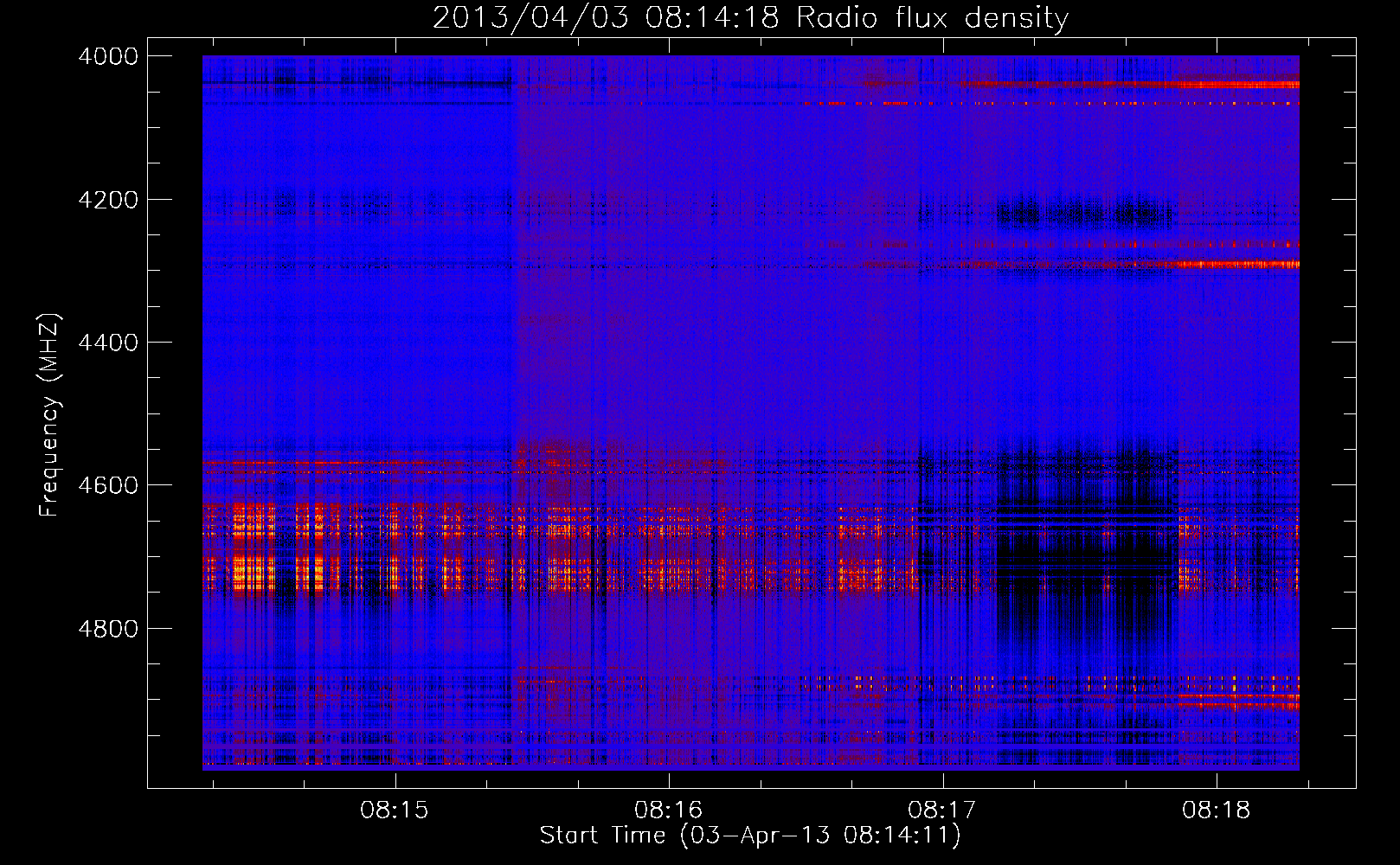Click the 'Start Time (03-Apr-13 08:14:11)' axis title
This screenshot has width=1400, height=865.
pos(750,836)
